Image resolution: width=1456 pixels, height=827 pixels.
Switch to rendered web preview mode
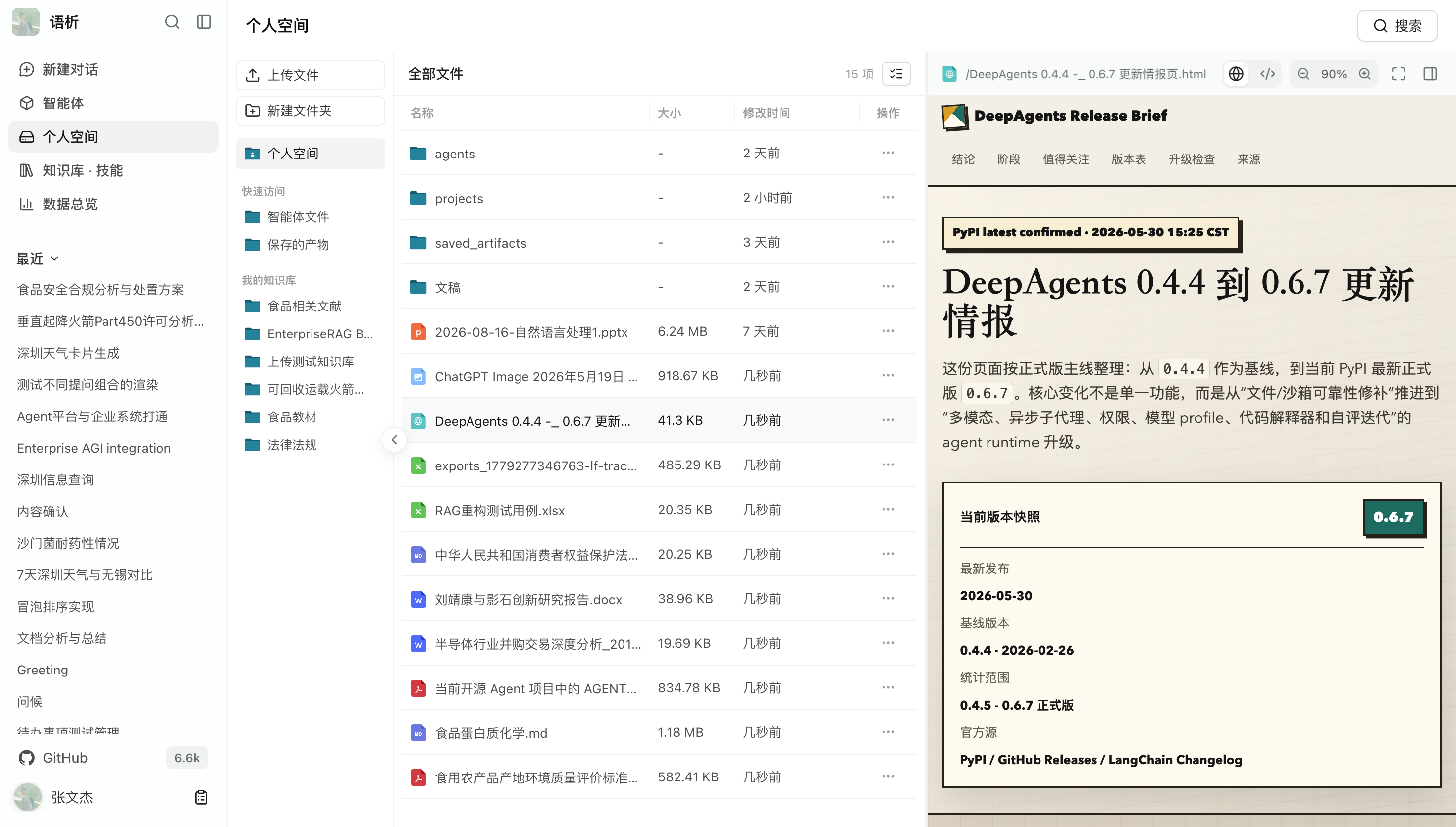pos(1236,74)
